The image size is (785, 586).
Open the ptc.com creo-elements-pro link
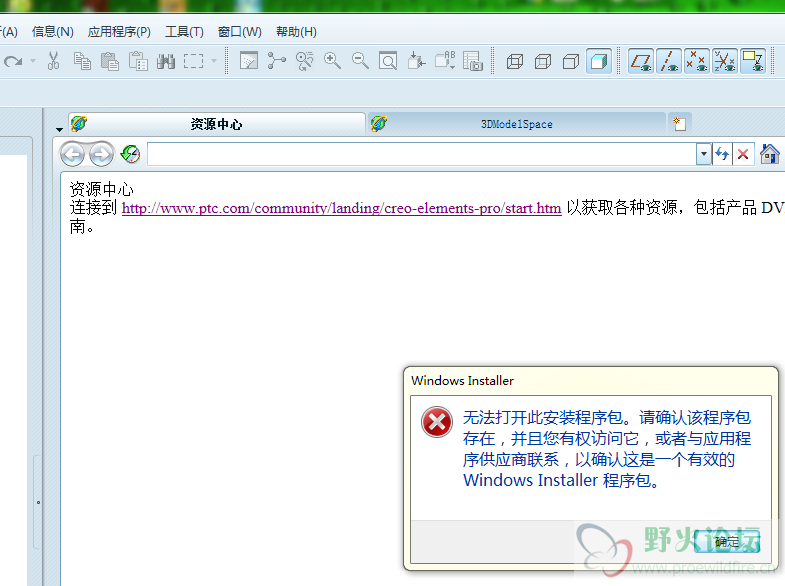point(341,208)
